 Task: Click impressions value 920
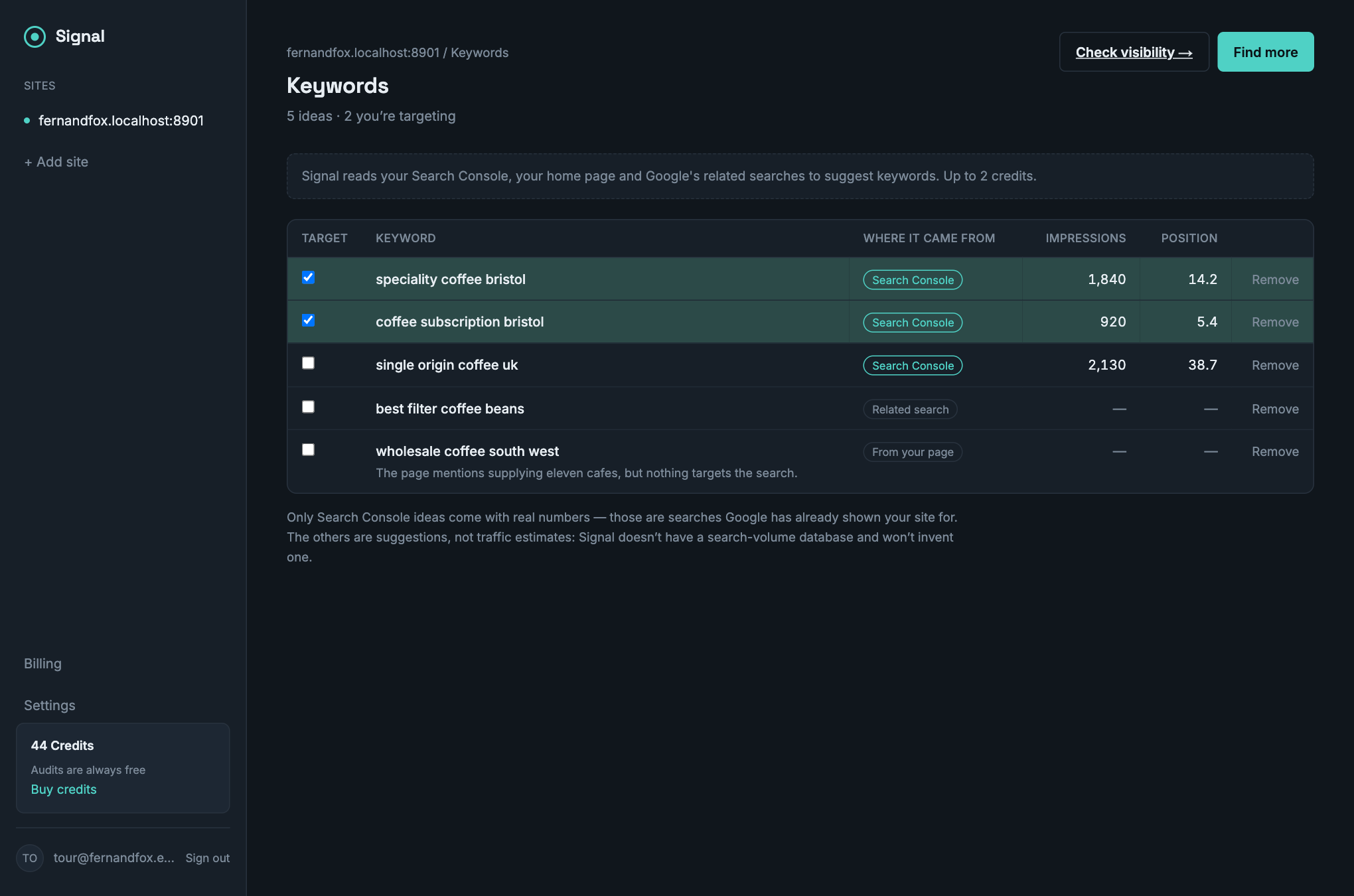1113,322
